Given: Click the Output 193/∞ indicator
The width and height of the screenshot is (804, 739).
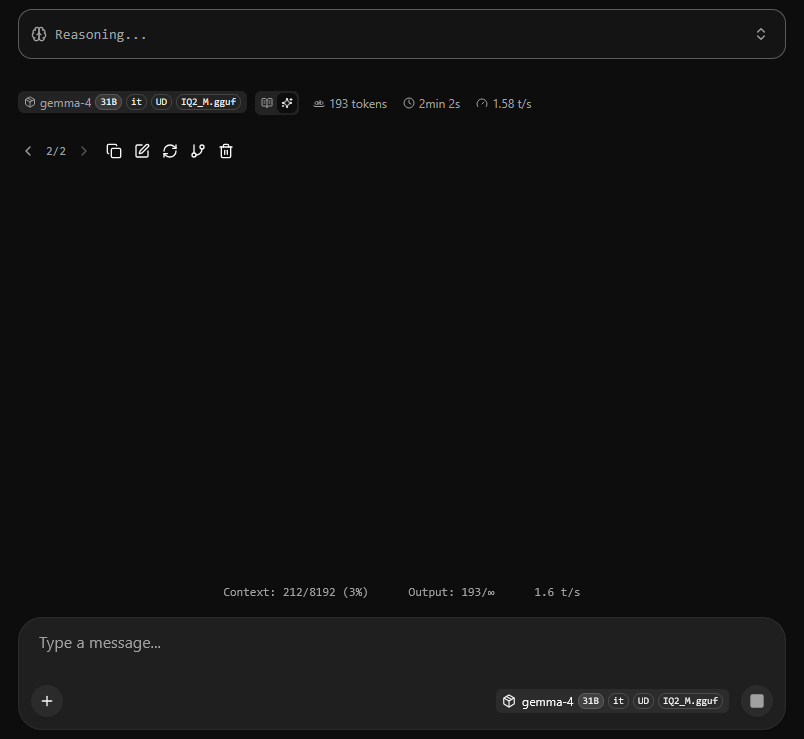Looking at the screenshot, I should [x=451, y=592].
